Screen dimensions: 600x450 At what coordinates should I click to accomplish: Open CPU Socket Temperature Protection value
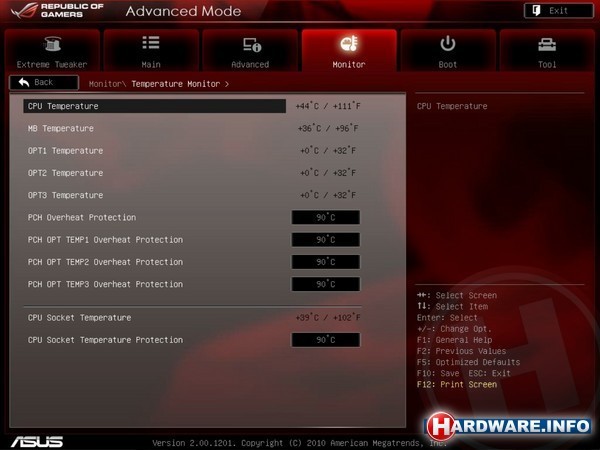point(326,340)
